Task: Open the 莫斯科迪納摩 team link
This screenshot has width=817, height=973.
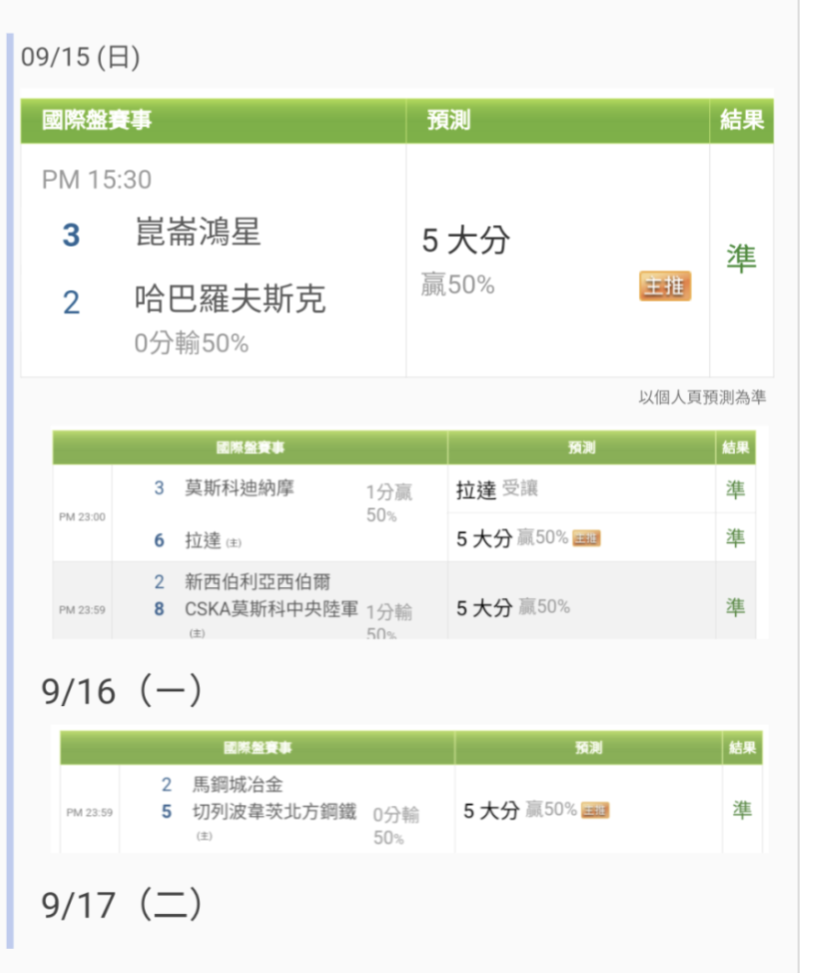Action: pyautogui.click(x=239, y=488)
